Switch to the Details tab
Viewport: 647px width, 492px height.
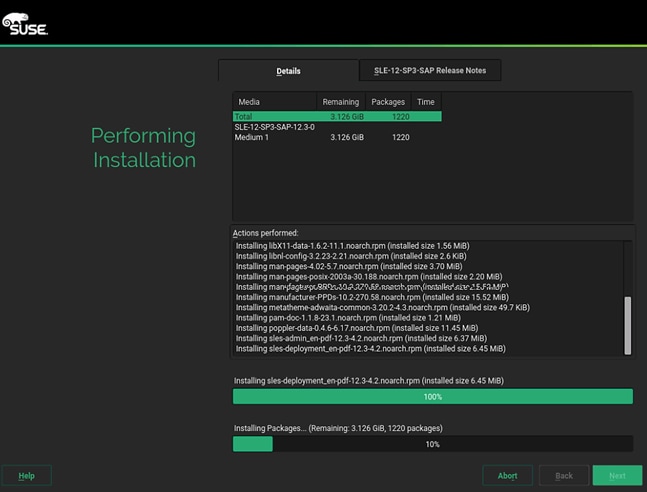tap(288, 71)
